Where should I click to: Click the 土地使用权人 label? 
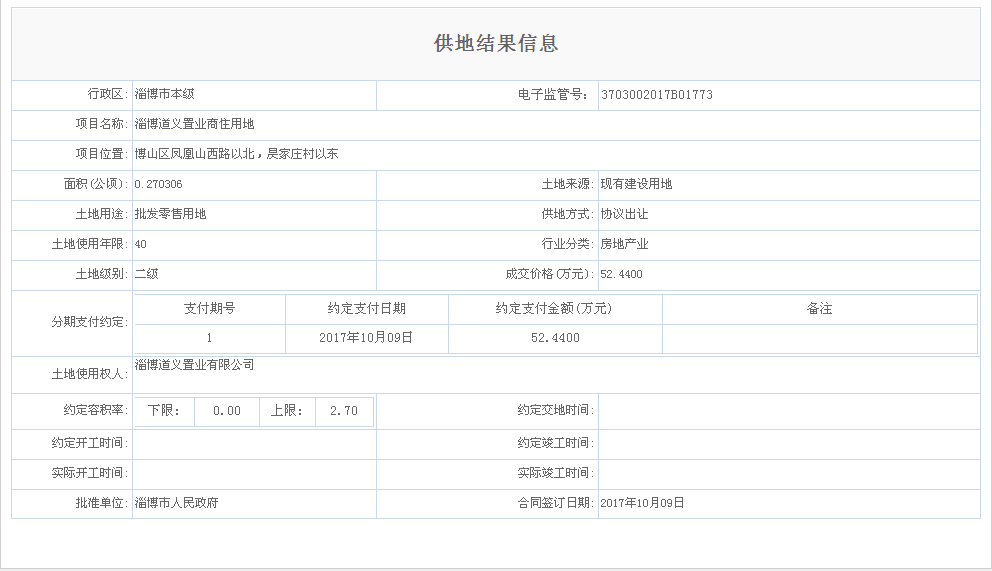pyautogui.click(x=90, y=374)
